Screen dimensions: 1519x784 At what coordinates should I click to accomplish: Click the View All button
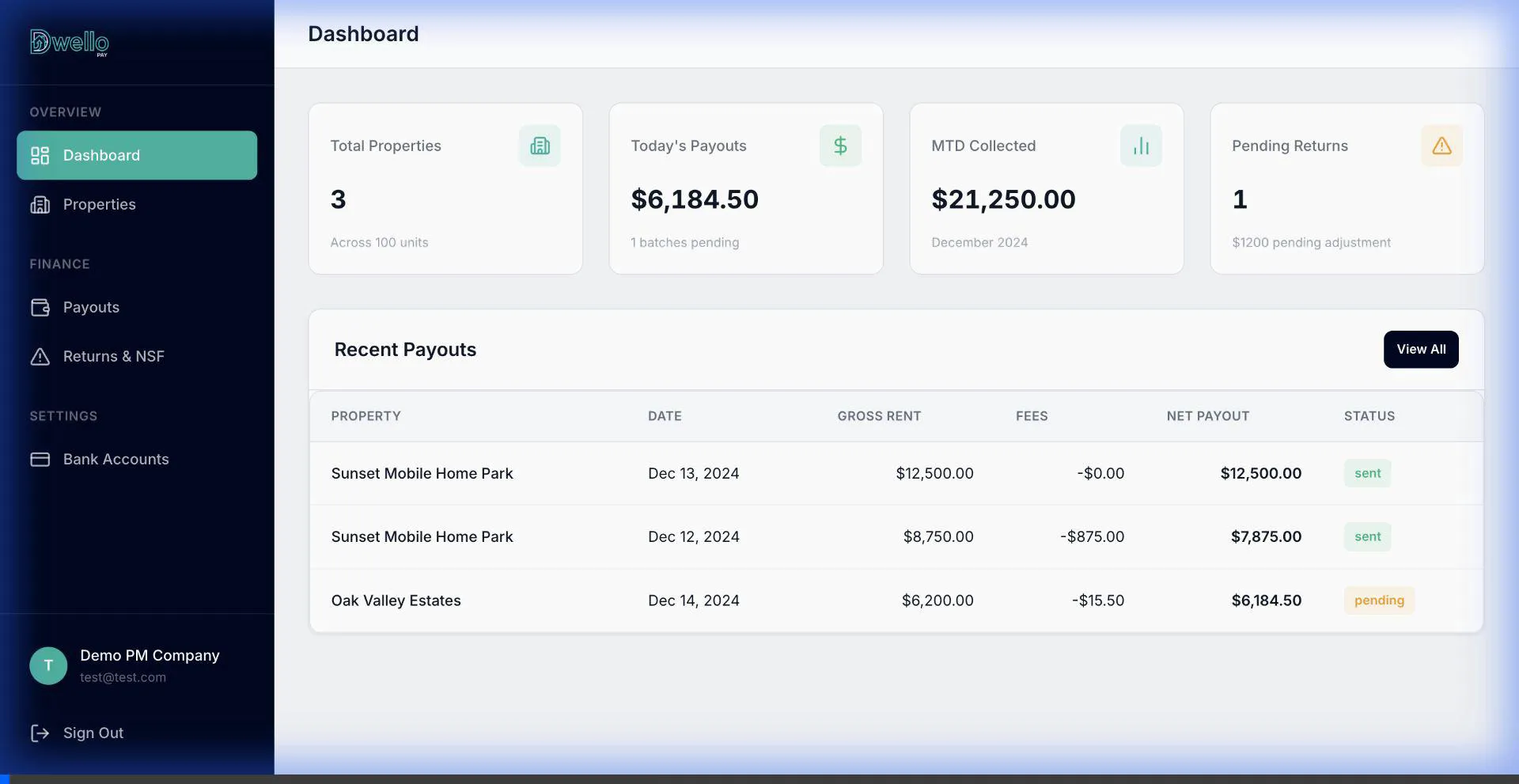[1420, 349]
